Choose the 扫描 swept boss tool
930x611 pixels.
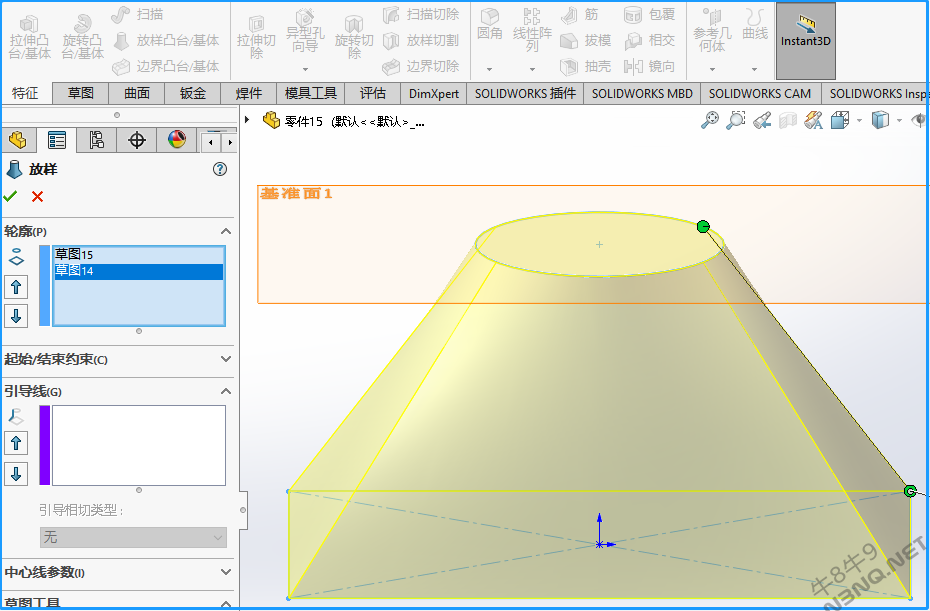tap(138, 14)
